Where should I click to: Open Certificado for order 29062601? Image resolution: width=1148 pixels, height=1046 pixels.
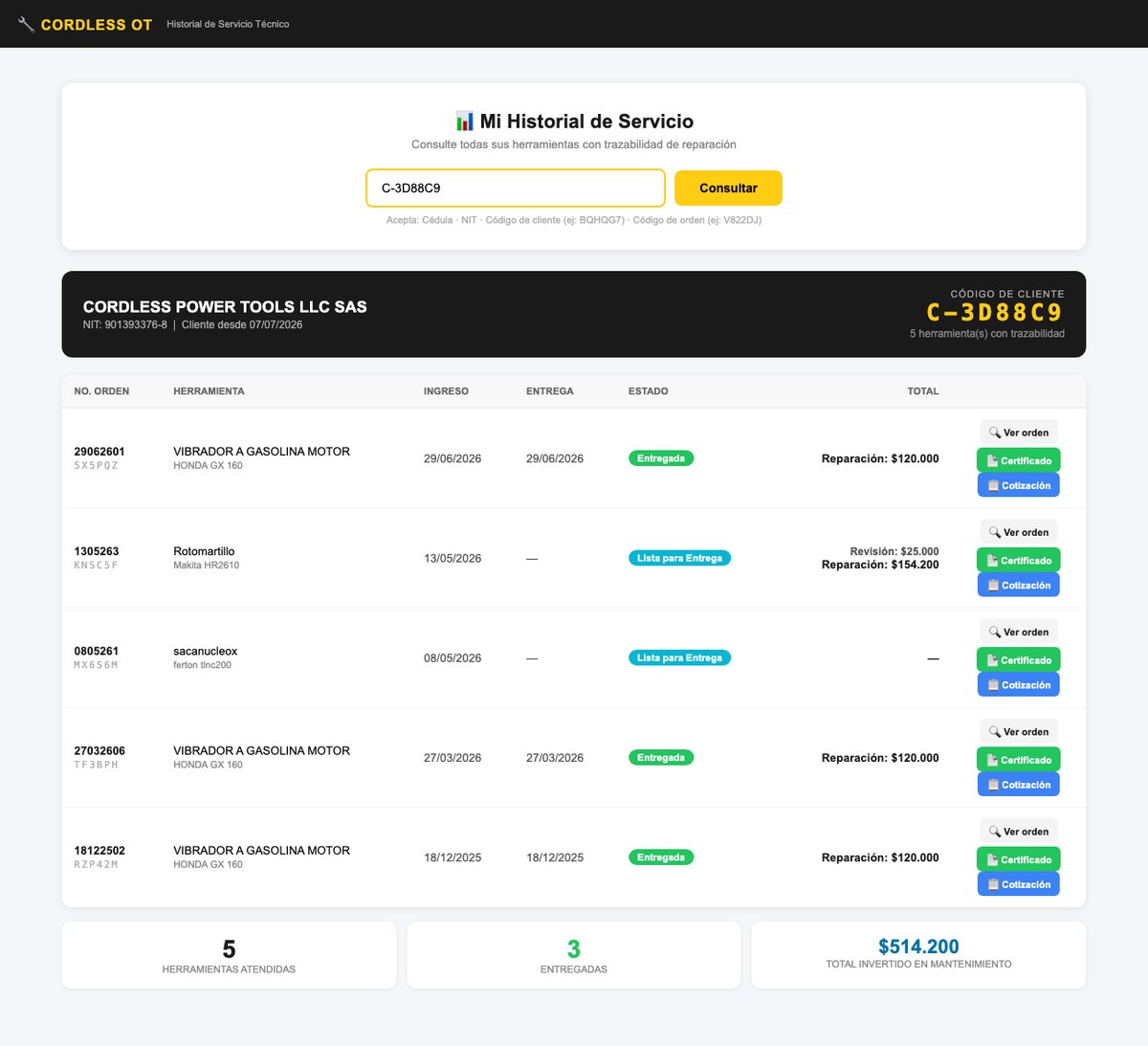point(1018,460)
